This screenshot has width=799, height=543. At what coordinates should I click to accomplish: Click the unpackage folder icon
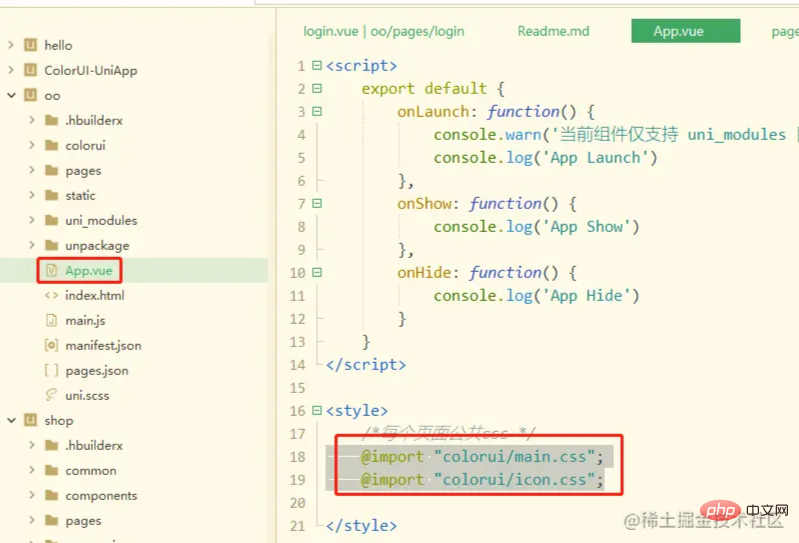(51, 245)
